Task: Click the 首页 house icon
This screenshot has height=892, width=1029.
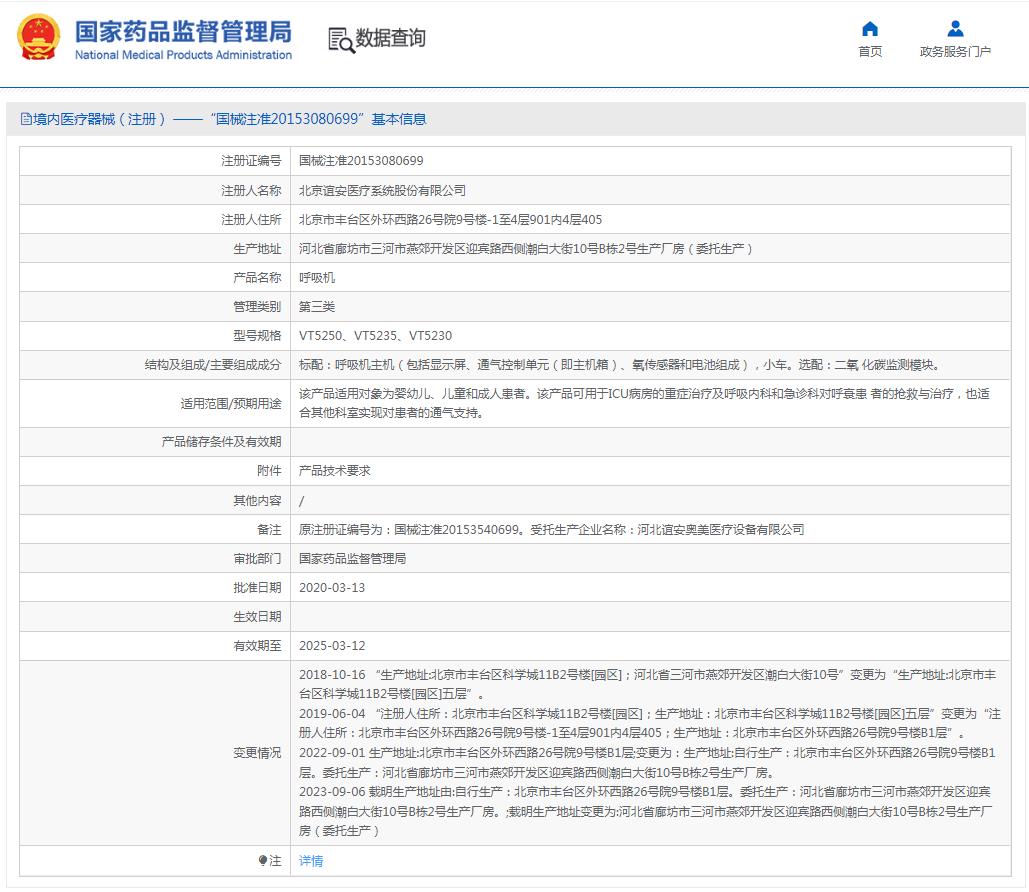Action: point(870,28)
